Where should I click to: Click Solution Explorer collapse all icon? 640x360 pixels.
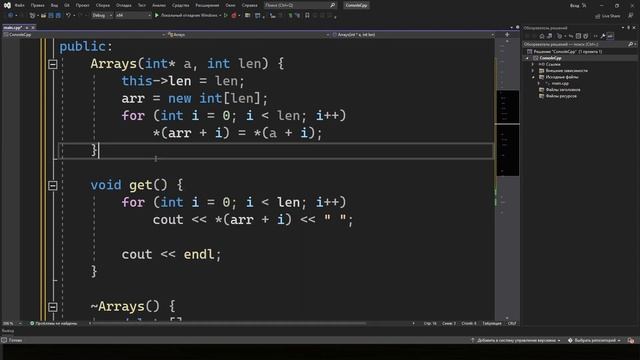click(578, 36)
